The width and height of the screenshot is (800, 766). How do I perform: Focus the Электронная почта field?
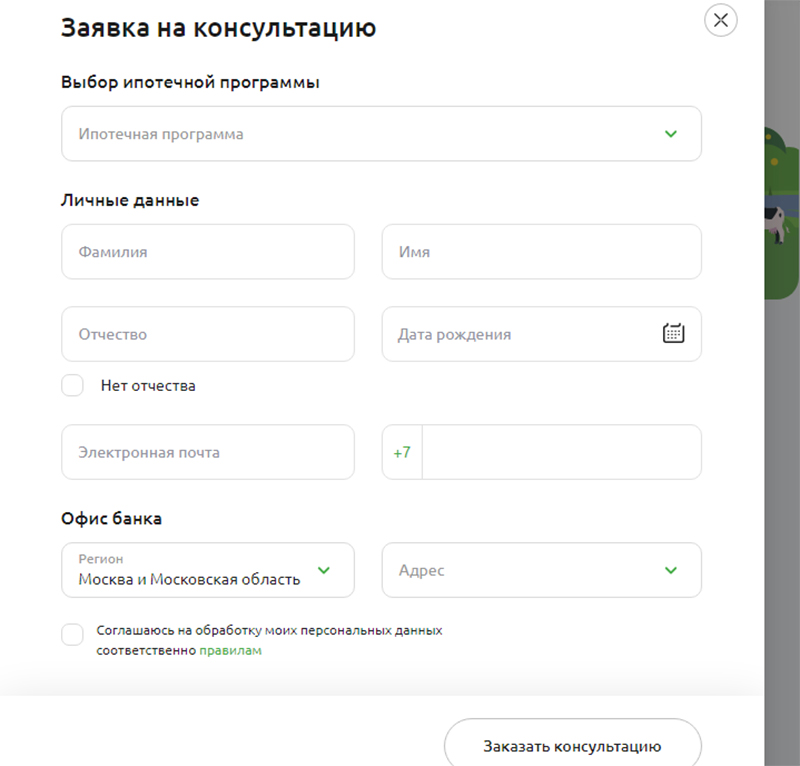(207, 453)
